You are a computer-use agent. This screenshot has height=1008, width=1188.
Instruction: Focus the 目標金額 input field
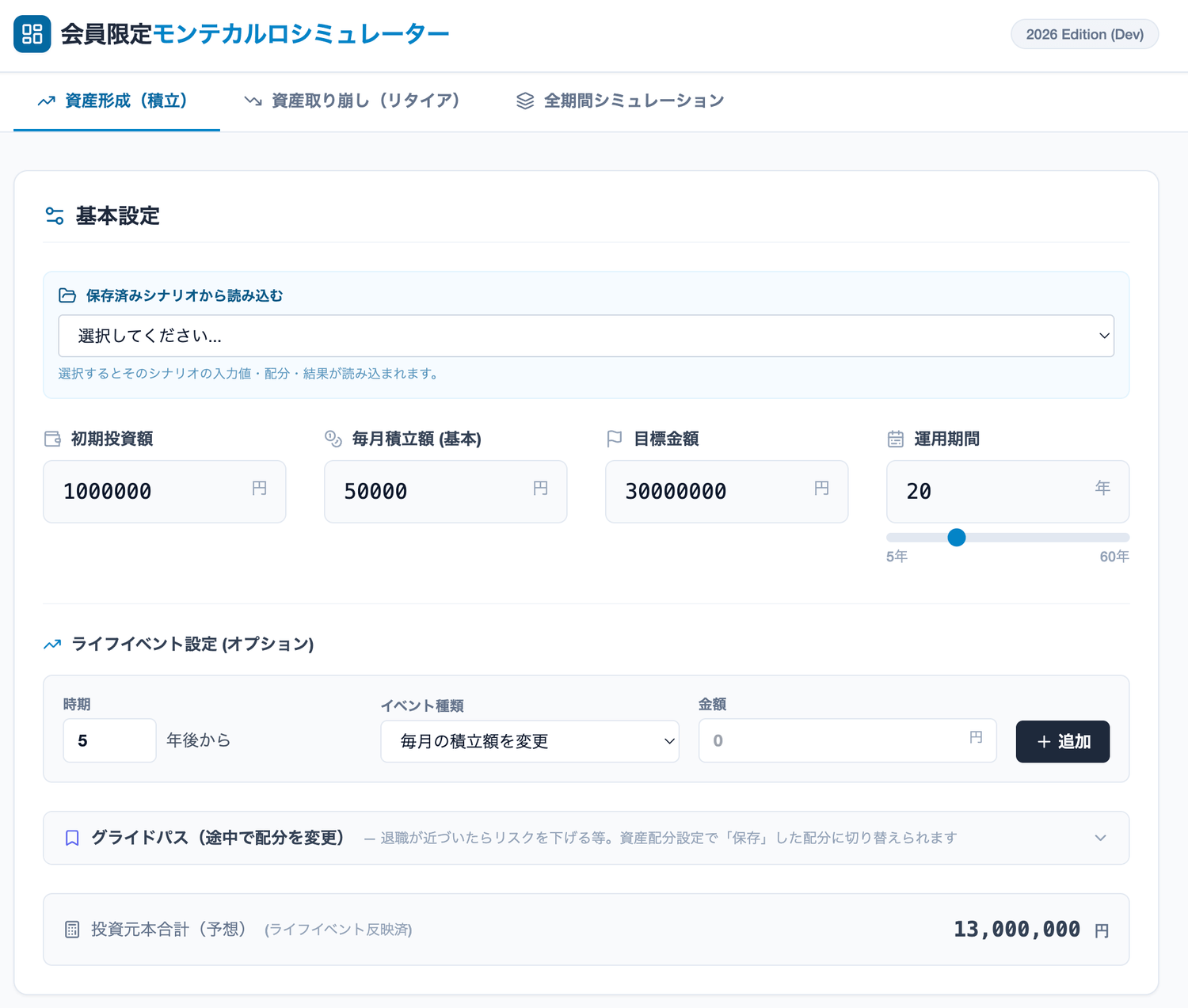coord(726,492)
